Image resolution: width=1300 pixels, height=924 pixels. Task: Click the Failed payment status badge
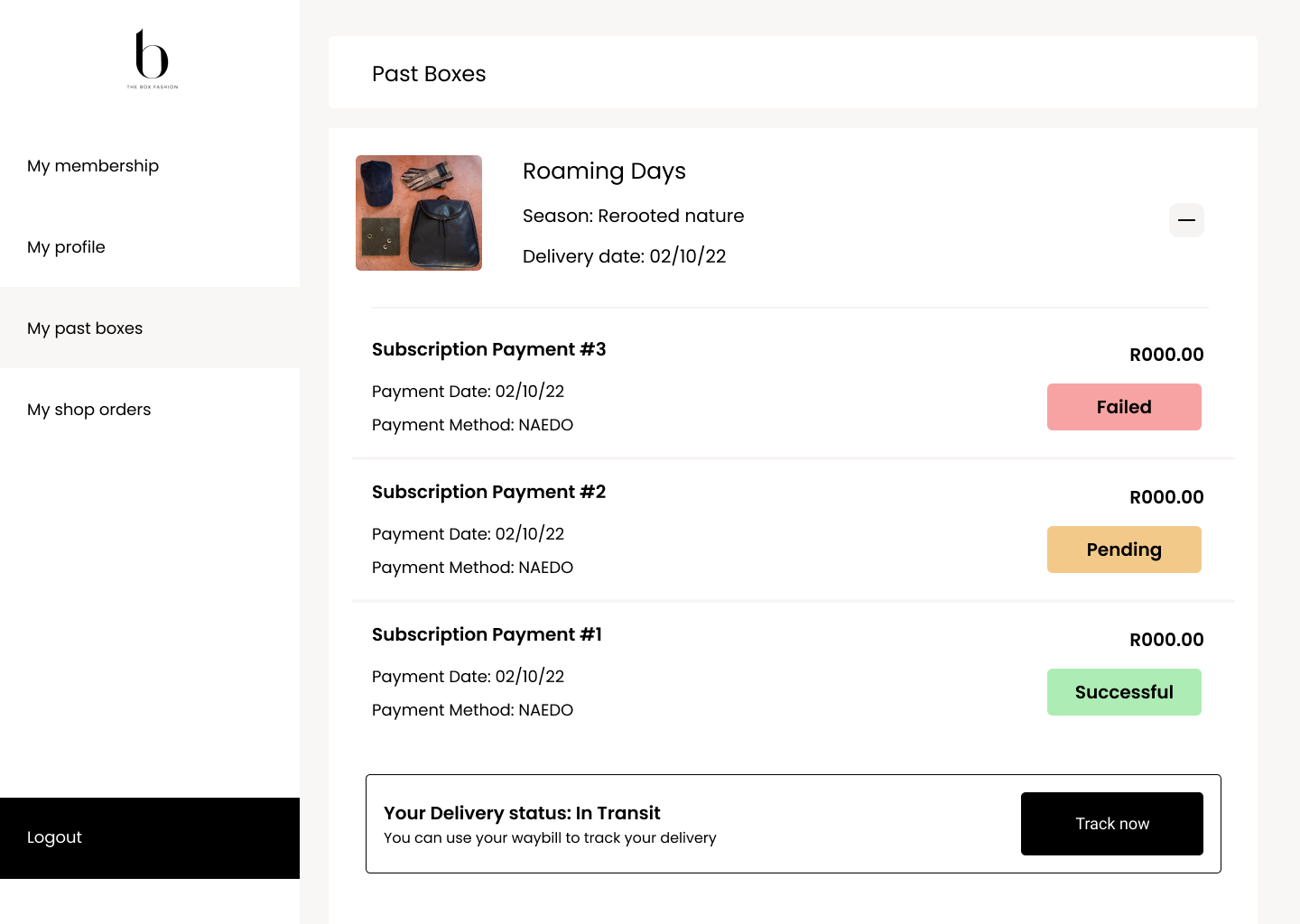click(1124, 407)
